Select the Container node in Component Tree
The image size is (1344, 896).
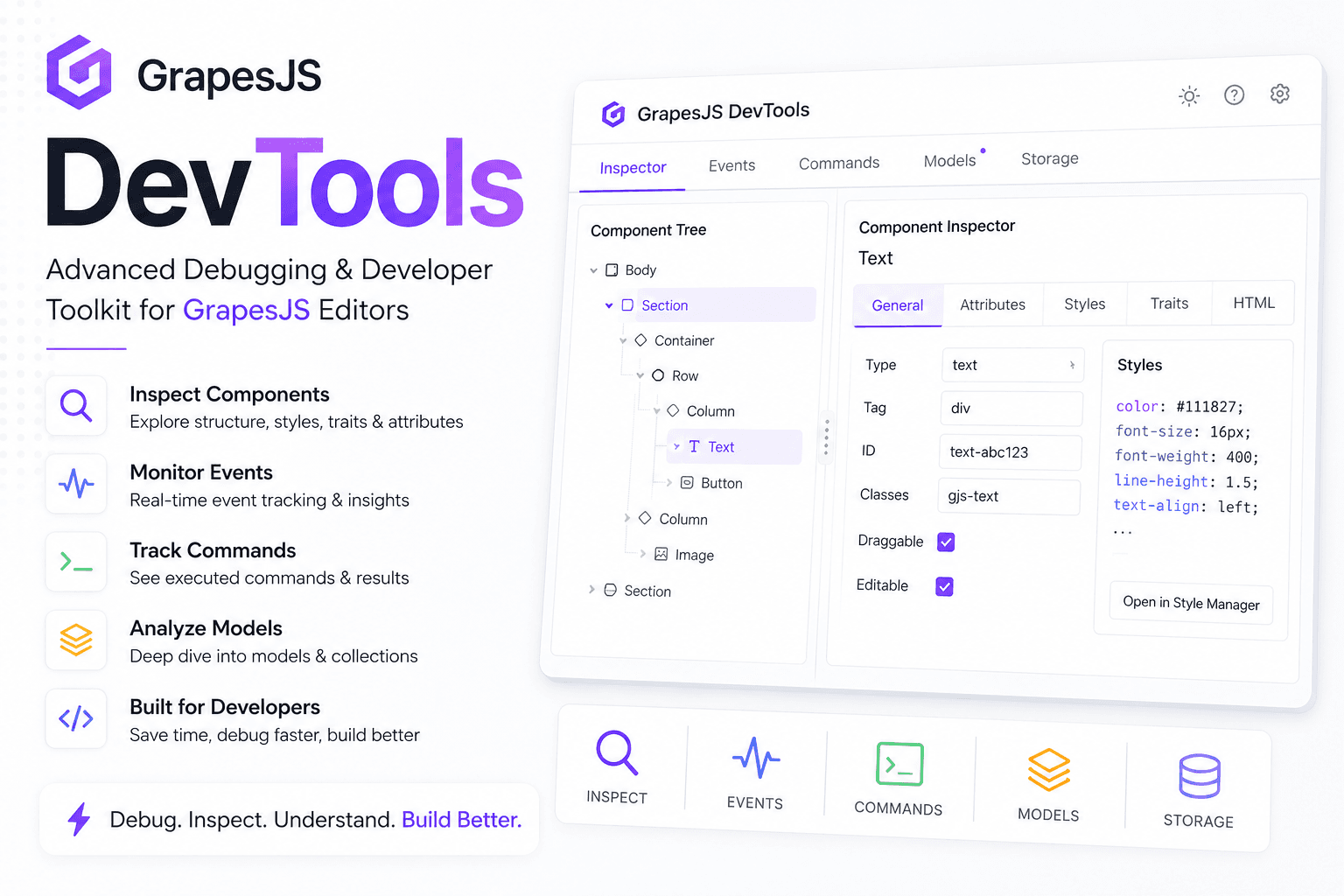pyautogui.click(x=674, y=340)
